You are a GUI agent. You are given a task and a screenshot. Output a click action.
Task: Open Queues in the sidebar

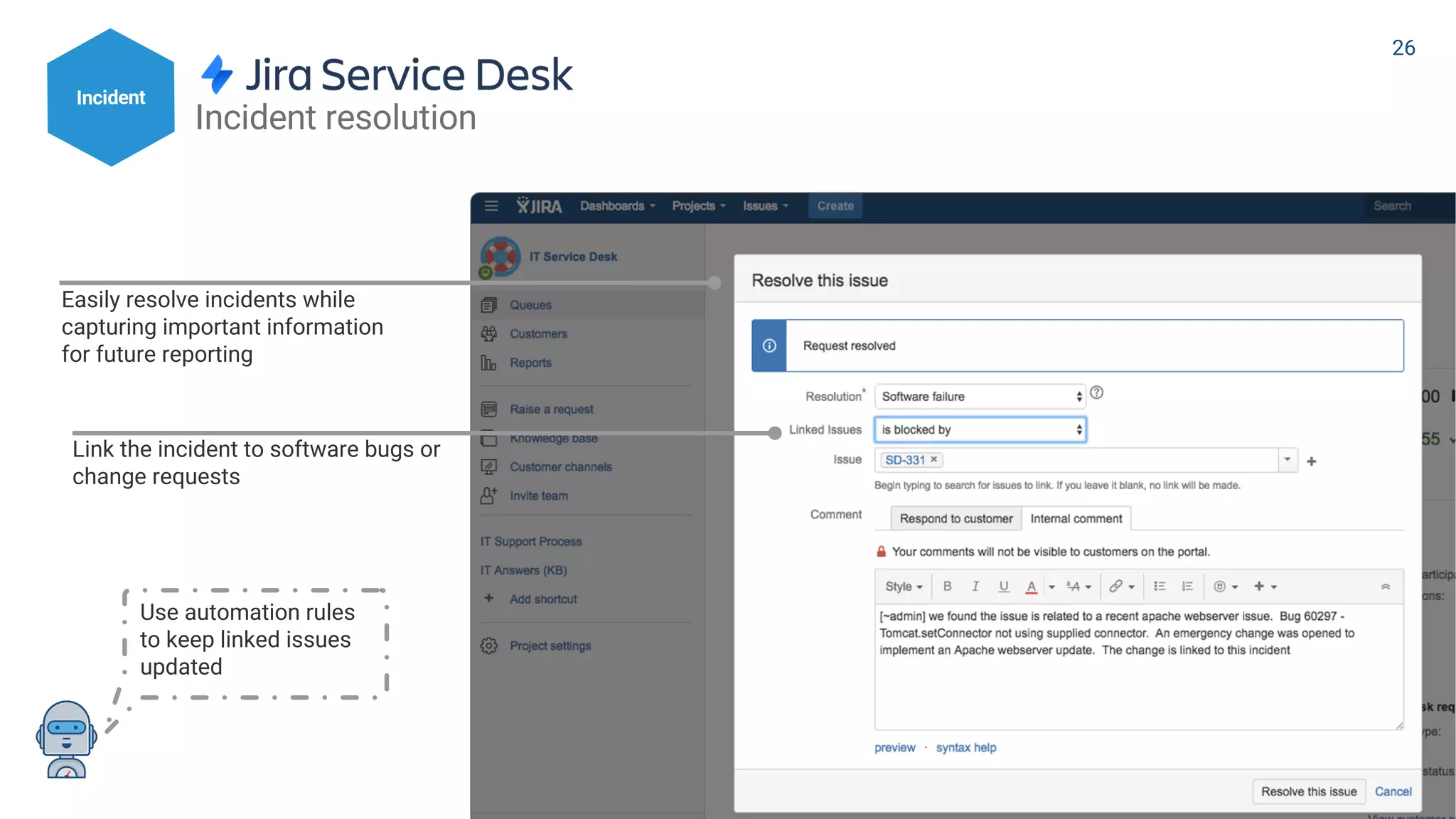pyautogui.click(x=530, y=305)
